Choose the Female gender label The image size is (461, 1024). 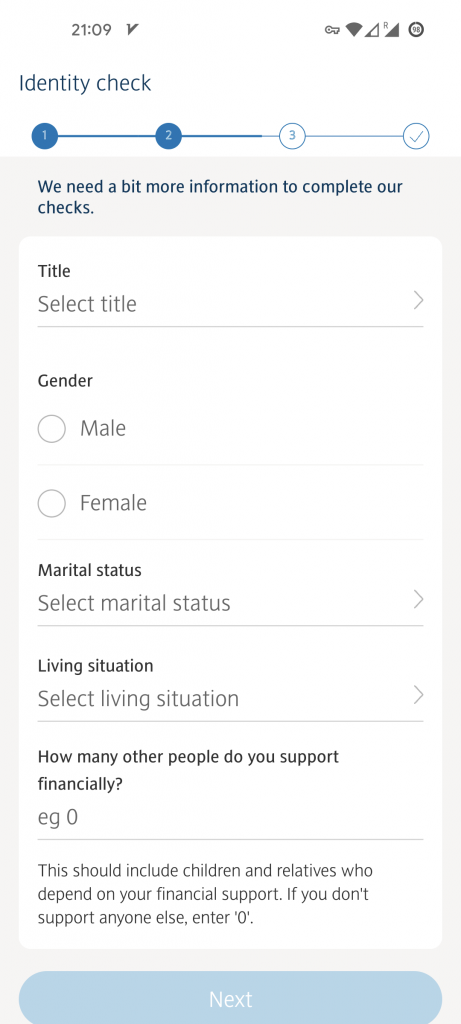coord(113,503)
